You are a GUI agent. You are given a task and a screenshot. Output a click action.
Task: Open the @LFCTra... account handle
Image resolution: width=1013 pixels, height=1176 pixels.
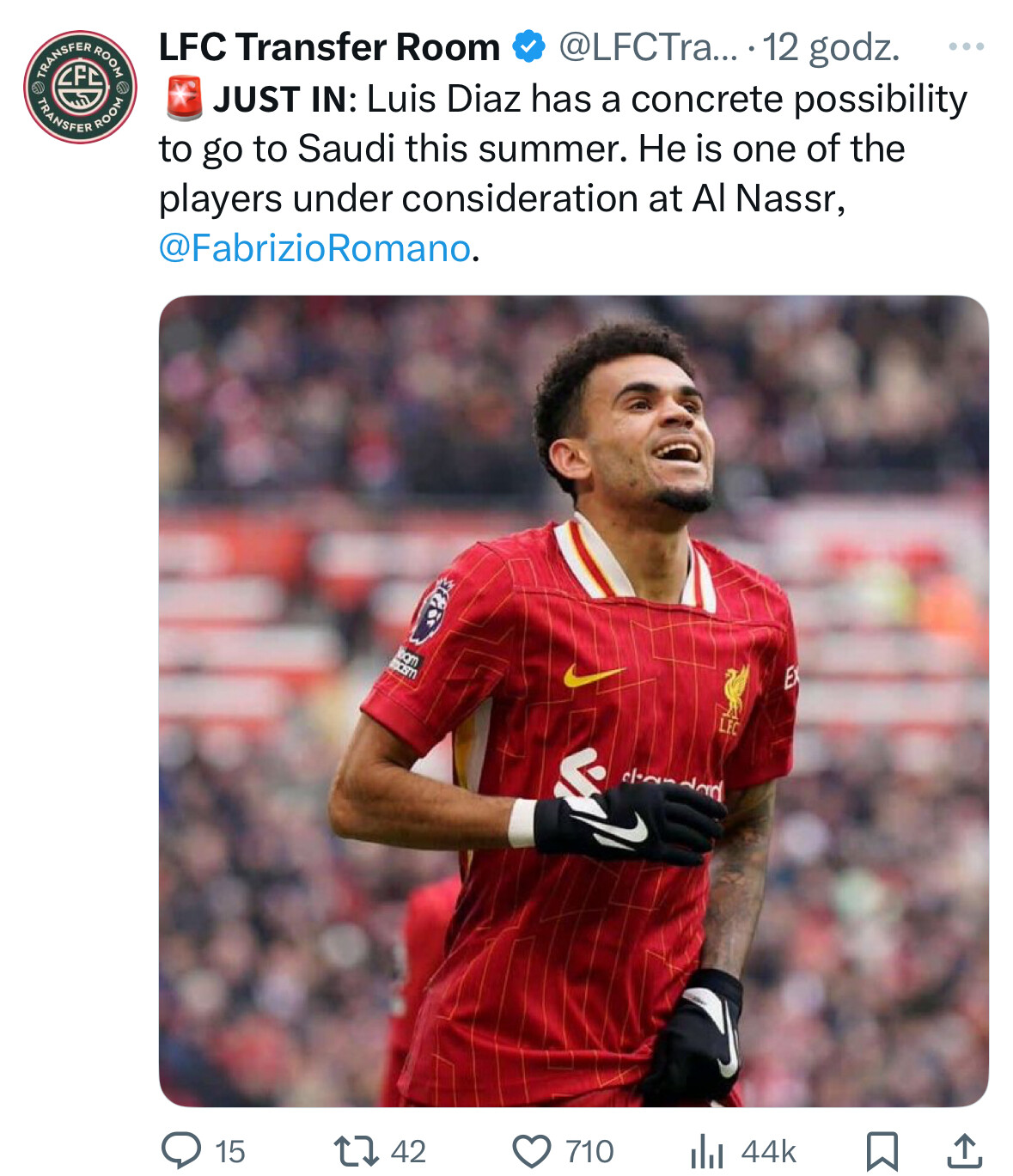[x=648, y=47]
